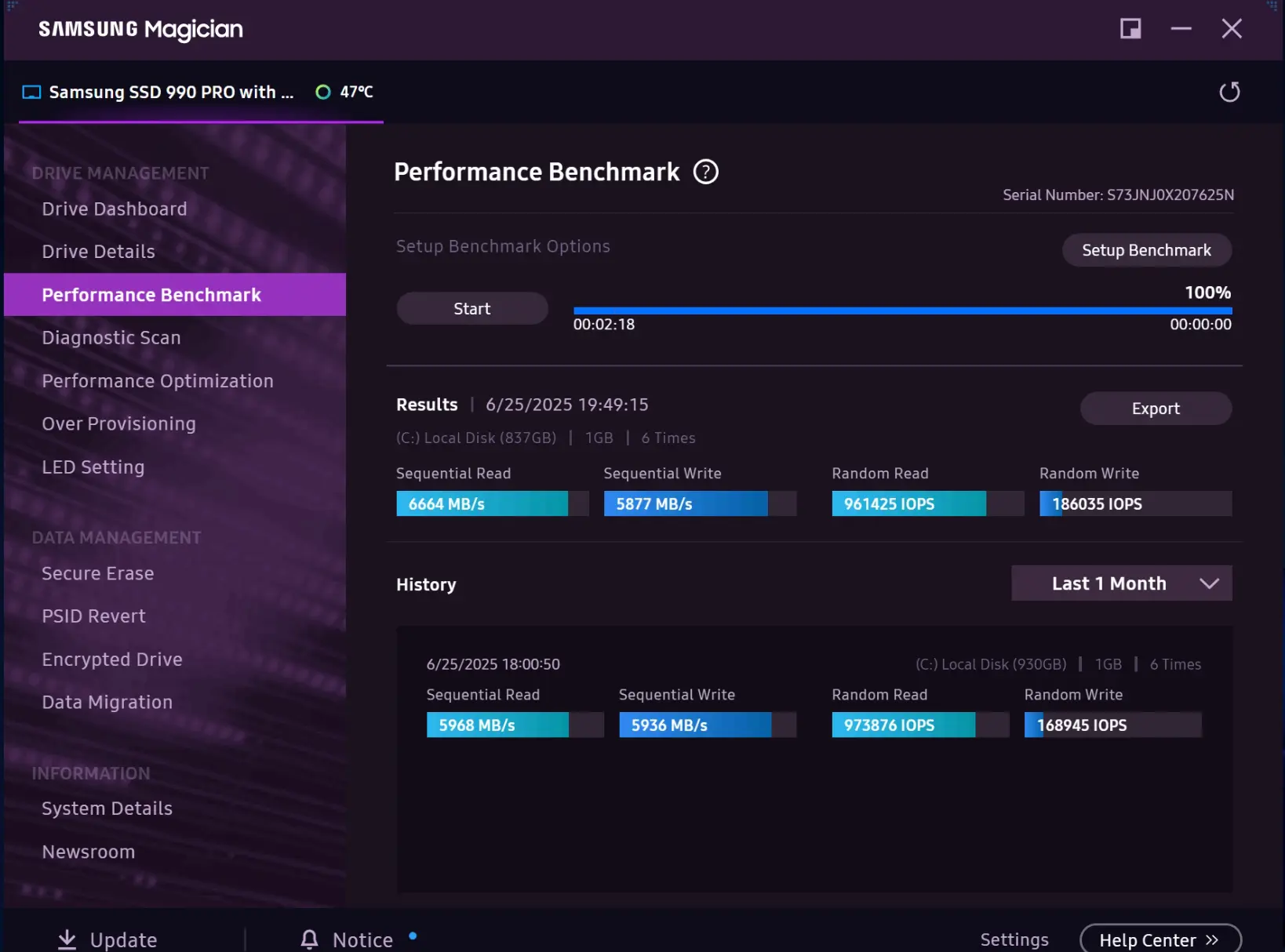The image size is (1285, 952).
Task: Click the (C:) Local Disk (930GB) history text
Action: pyautogui.click(x=991, y=664)
